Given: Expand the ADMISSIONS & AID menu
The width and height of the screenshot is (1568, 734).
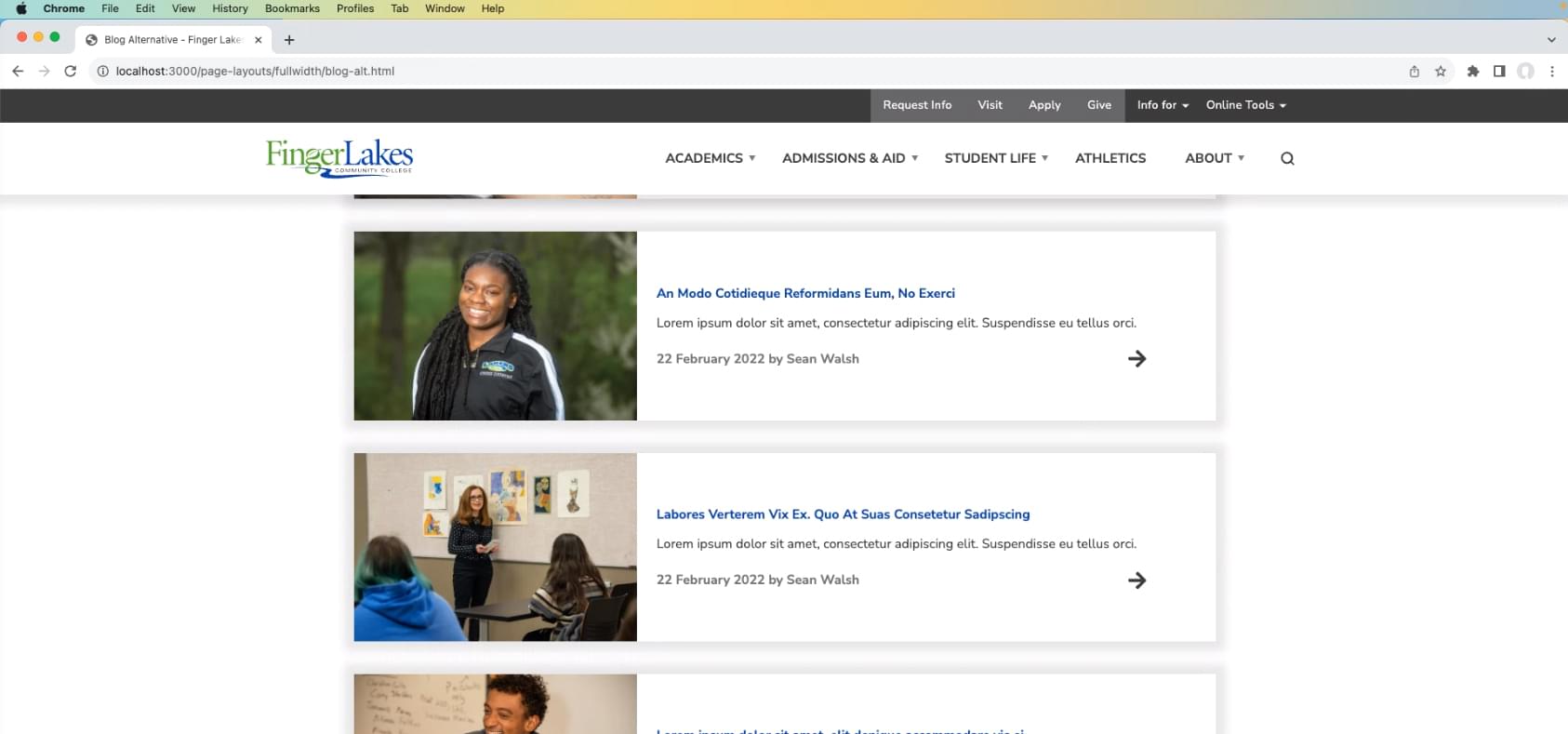Looking at the screenshot, I should 850,158.
